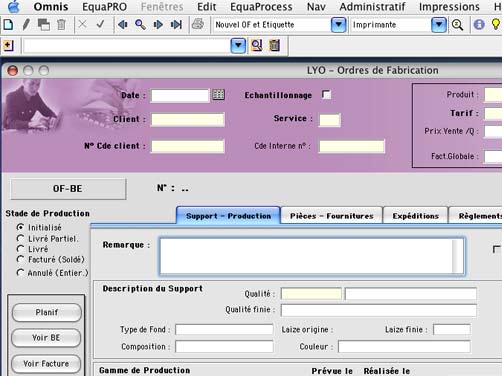
Task: Select the Facturé (Soldé) radio button
Action: tap(20, 259)
